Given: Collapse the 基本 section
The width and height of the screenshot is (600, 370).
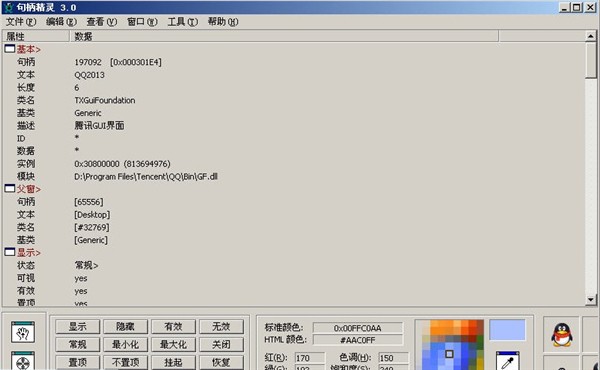Looking at the screenshot, I should [10, 49].
